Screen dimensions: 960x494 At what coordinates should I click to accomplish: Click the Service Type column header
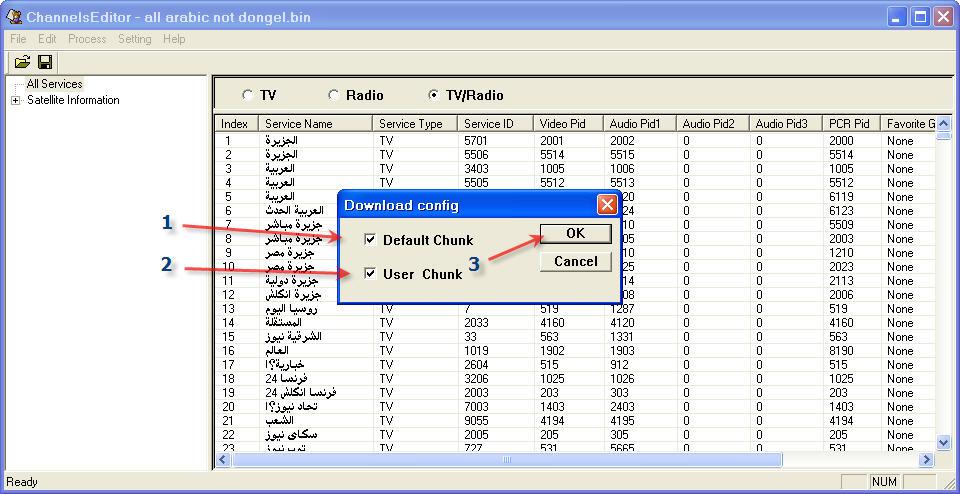point(415,124)
